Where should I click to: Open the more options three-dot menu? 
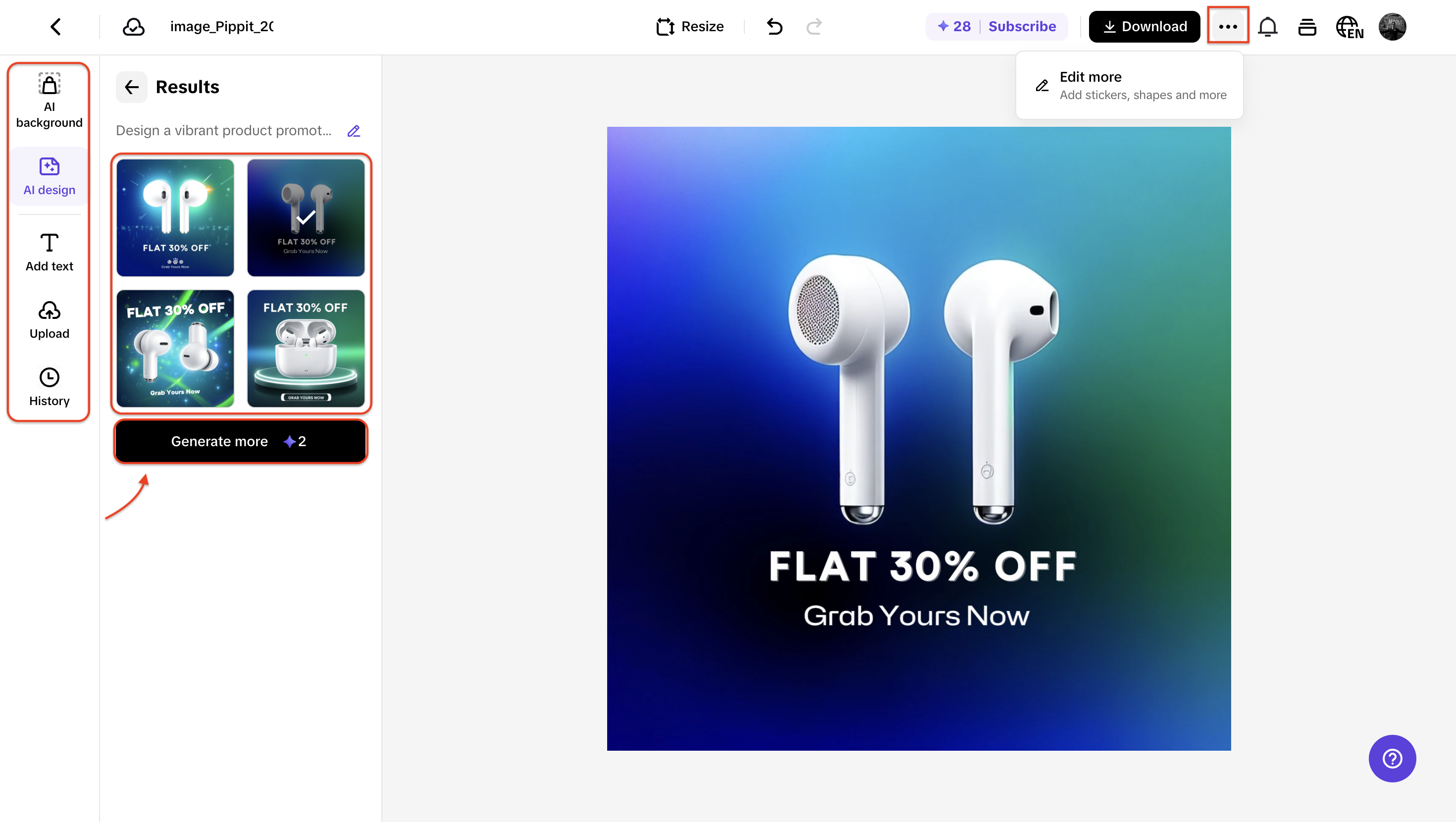coord(1228,26)
